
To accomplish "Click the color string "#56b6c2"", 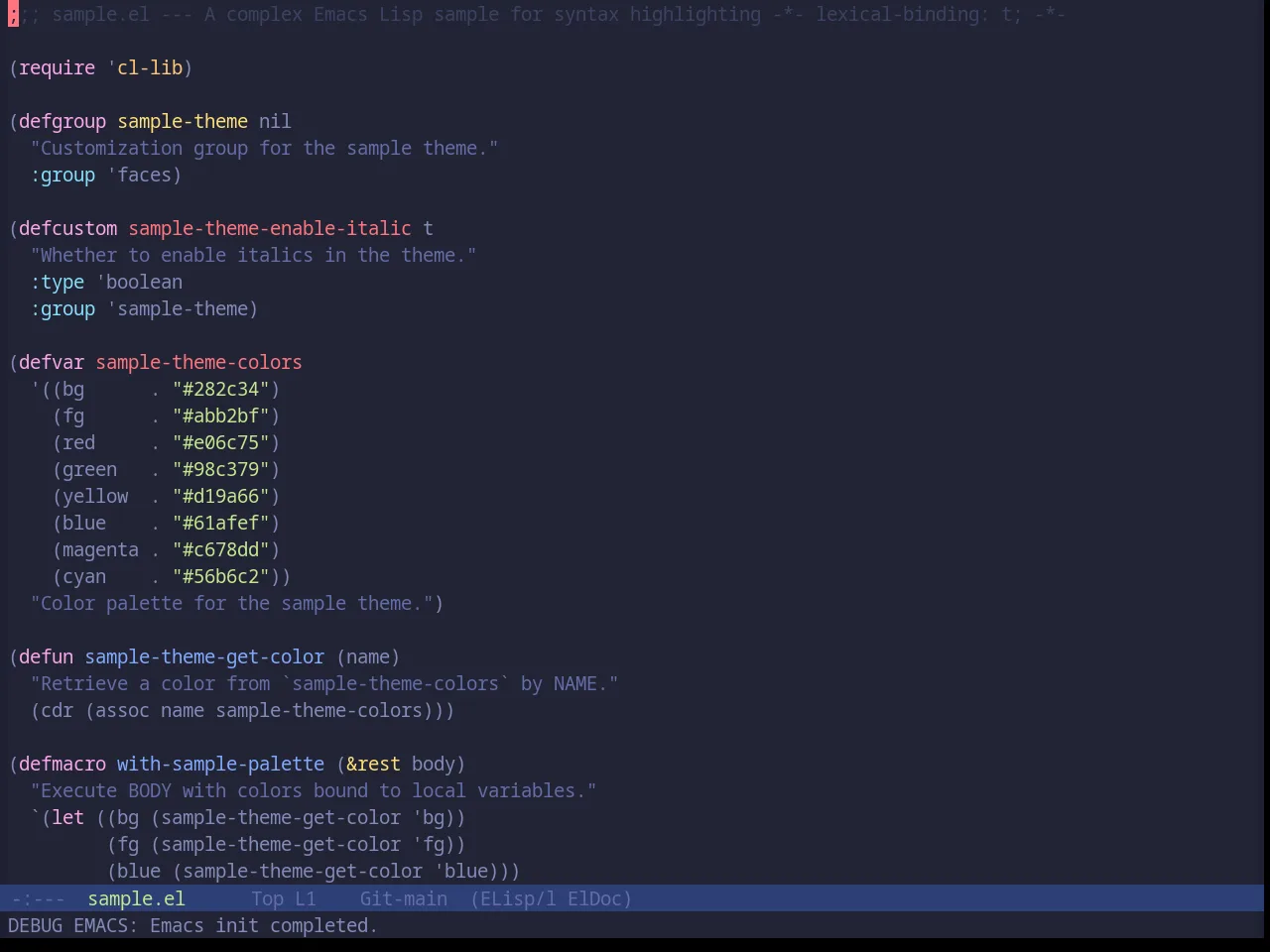I will [x=220, y=576].
